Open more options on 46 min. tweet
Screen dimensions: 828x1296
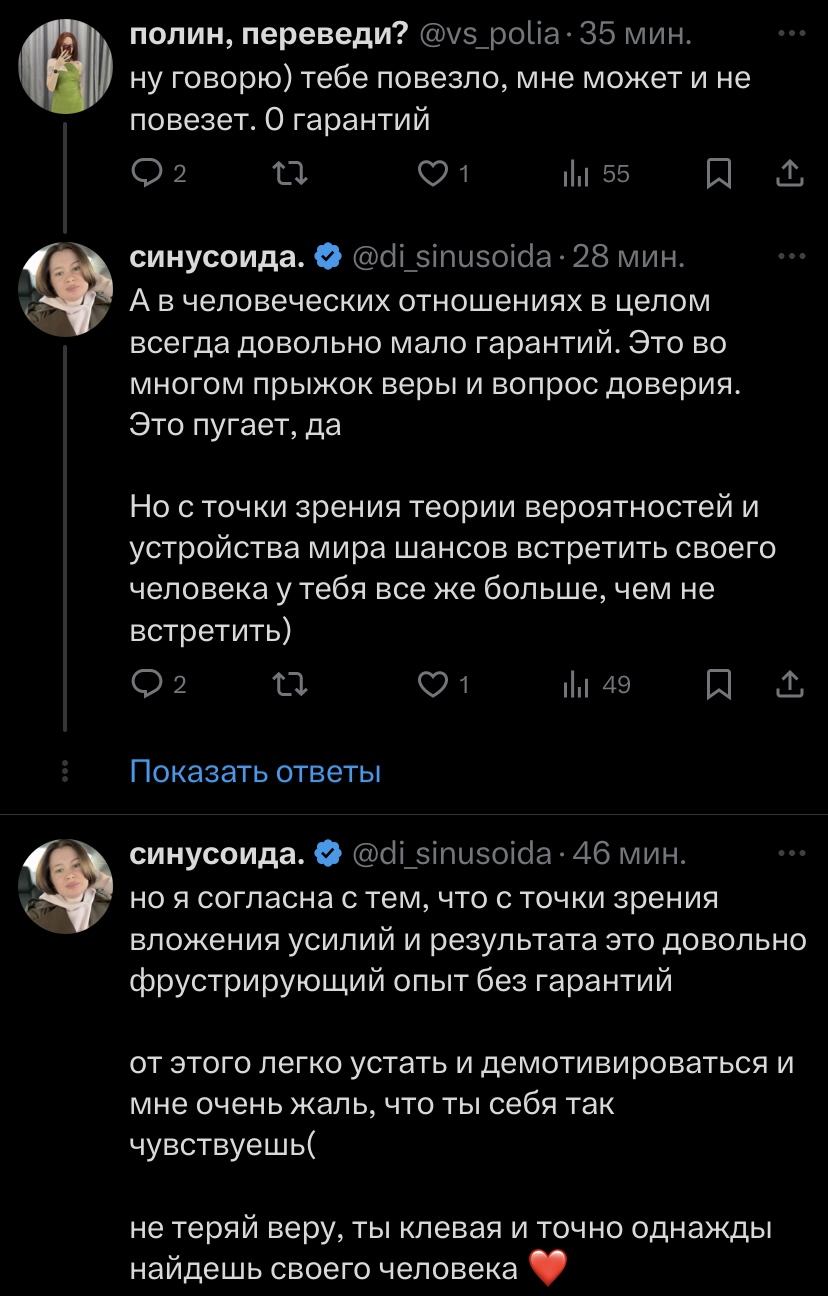point(791,854)
